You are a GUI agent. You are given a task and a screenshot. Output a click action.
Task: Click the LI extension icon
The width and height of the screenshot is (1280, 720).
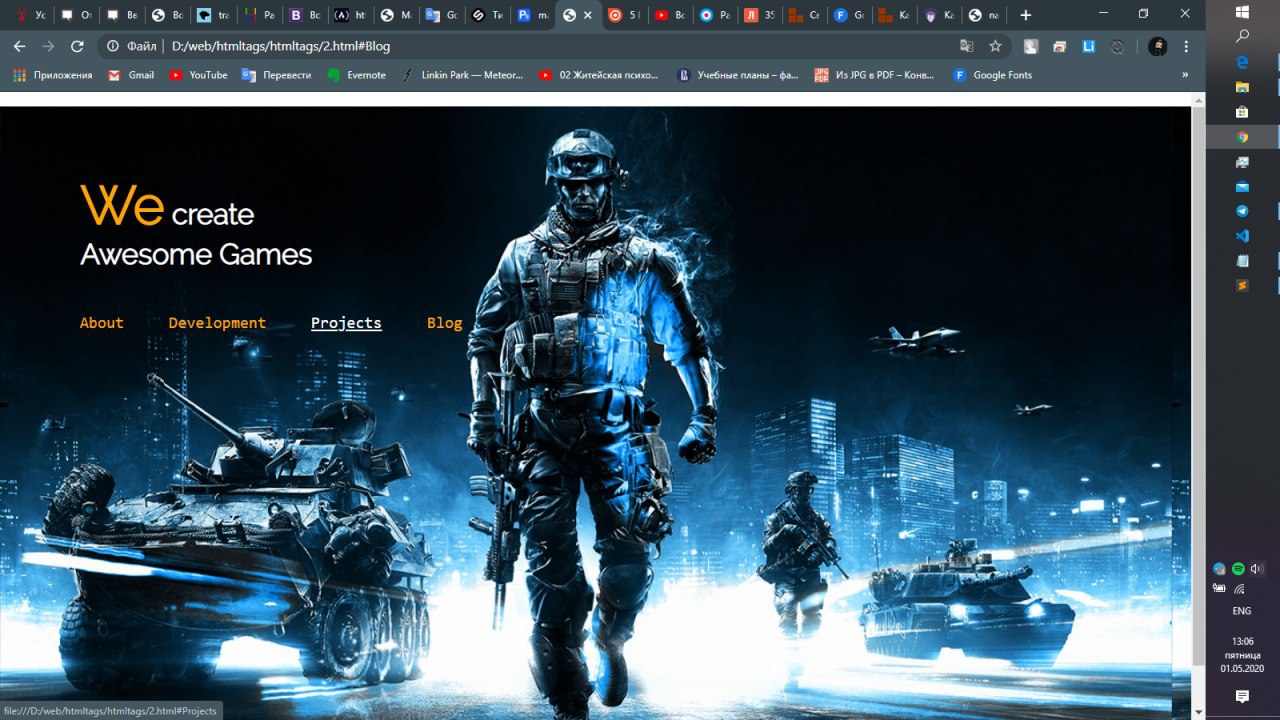point(1089,47)
